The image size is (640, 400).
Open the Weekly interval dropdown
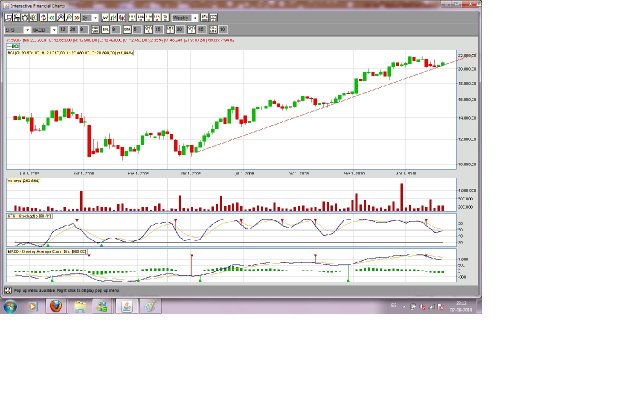(x=185, y=18)
